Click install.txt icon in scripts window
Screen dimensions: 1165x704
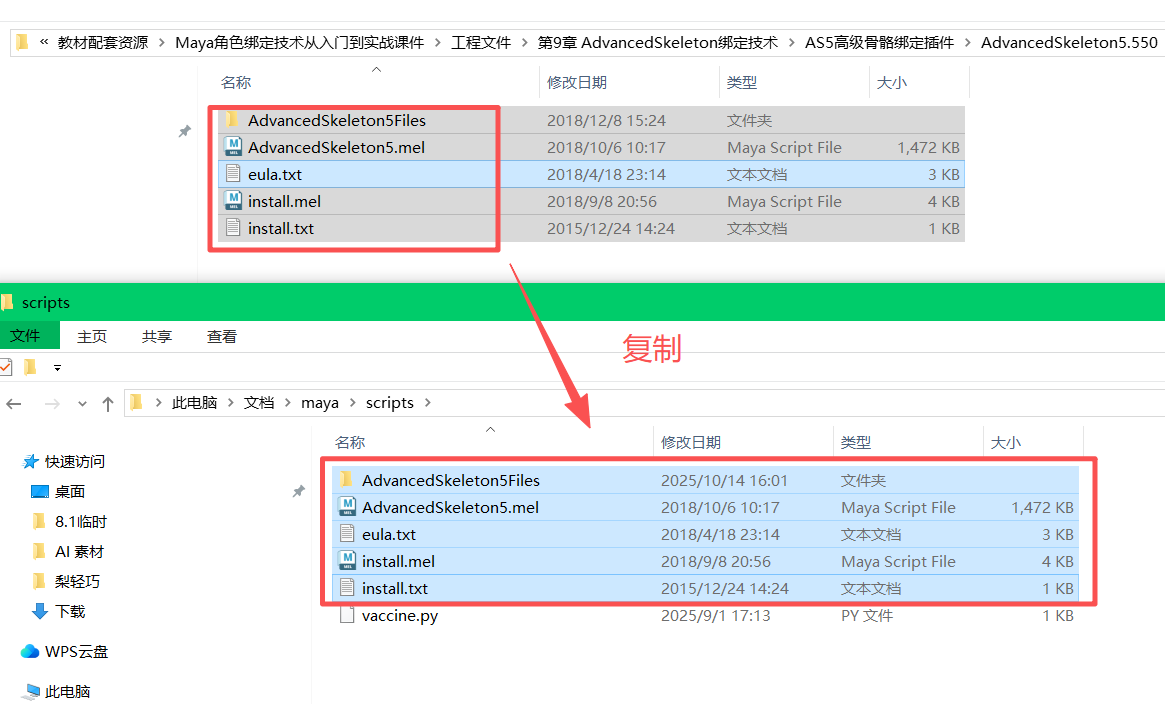click(x=347, y=588)
